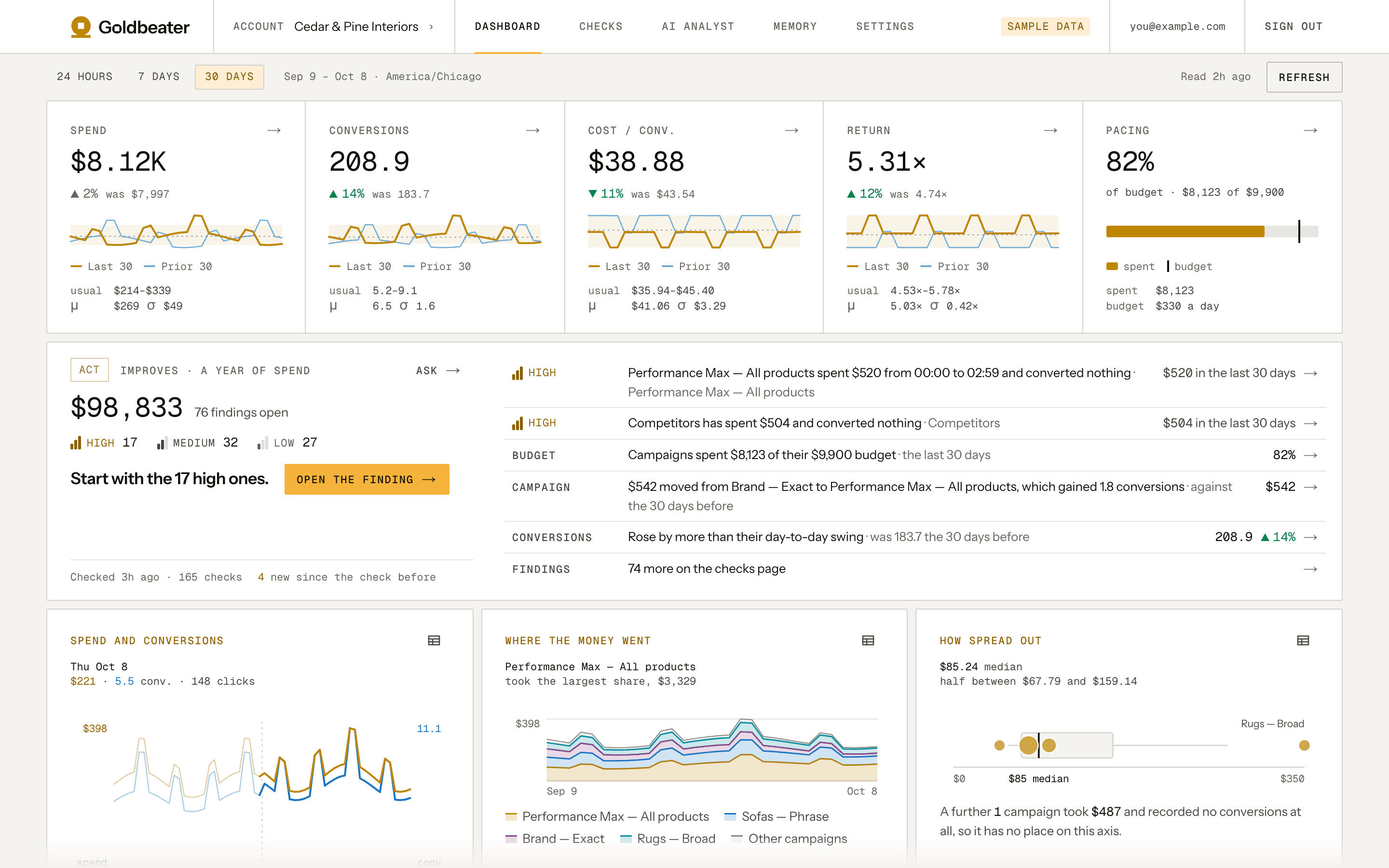The height and width of the screenshot is (868, 1389).
Task: Open the Spend card arrow
Action: tap(274, 131)
